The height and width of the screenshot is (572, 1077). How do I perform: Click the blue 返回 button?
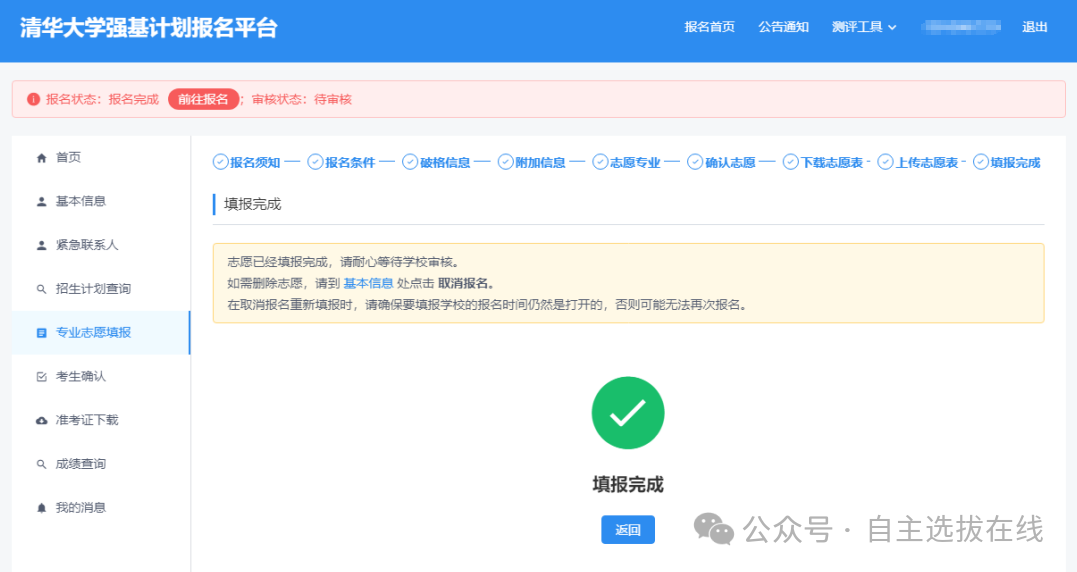(628, 529)
